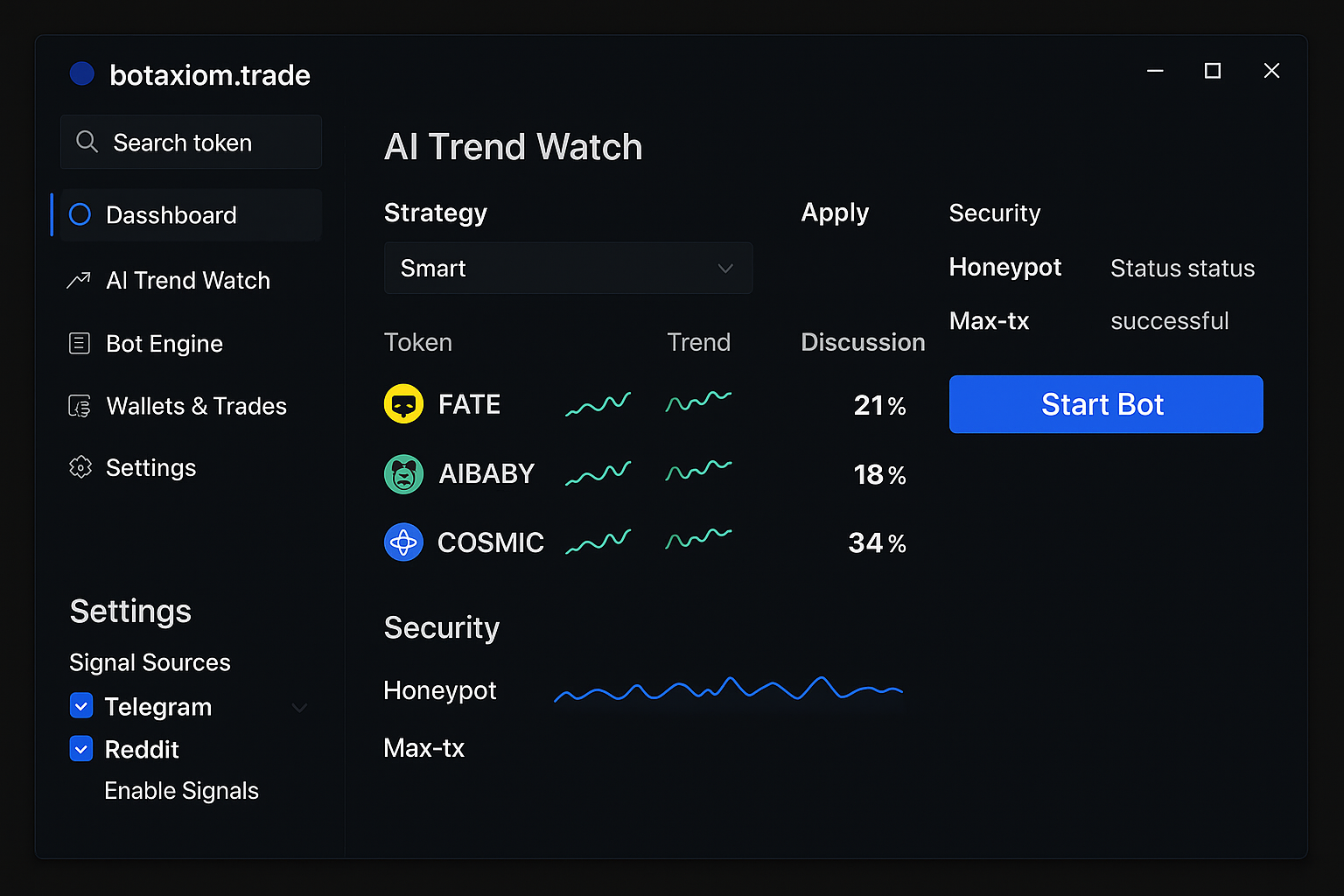Click the Wallets & Trades wallet icon
The image size is (1344, 896).
[80, 406]
